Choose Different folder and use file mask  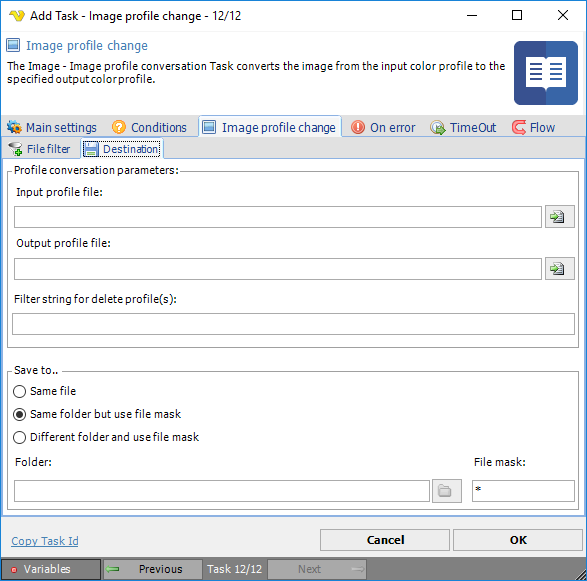(x=19, y=437)
